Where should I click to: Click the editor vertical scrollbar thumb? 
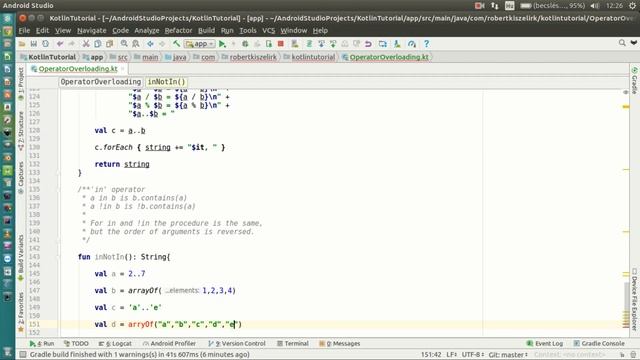pyautogui.click(x=626, y=304)
